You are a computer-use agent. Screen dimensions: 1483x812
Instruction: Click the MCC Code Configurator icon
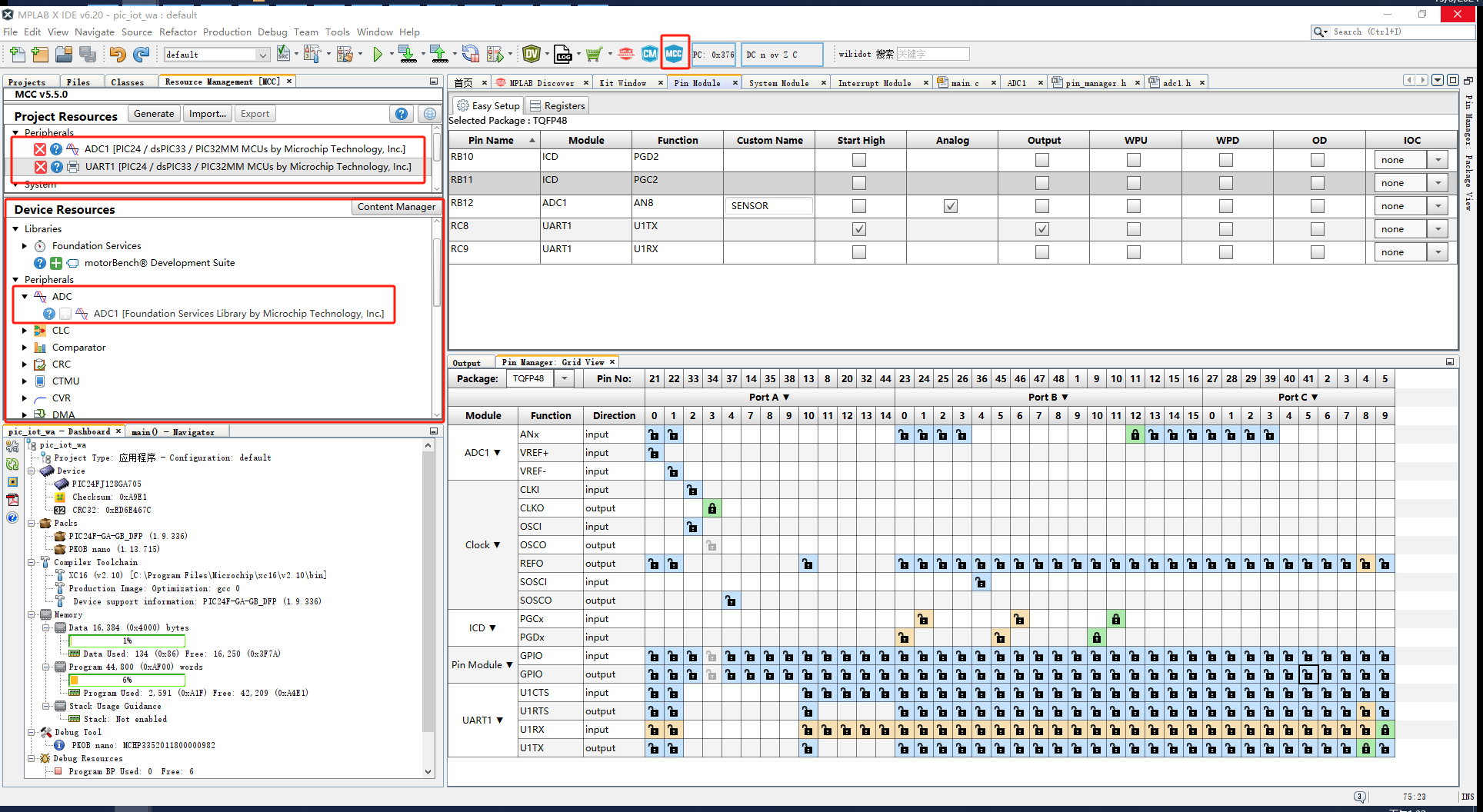click(674, 54)
